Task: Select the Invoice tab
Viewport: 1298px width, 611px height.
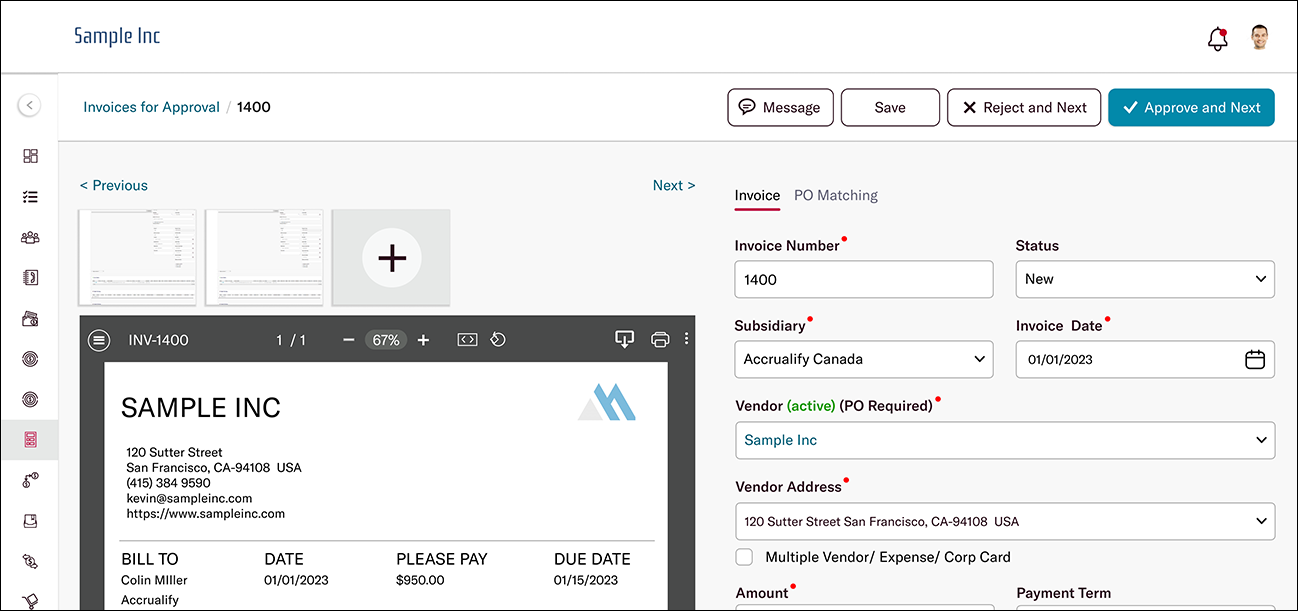Action: click(x=757, y=195)
